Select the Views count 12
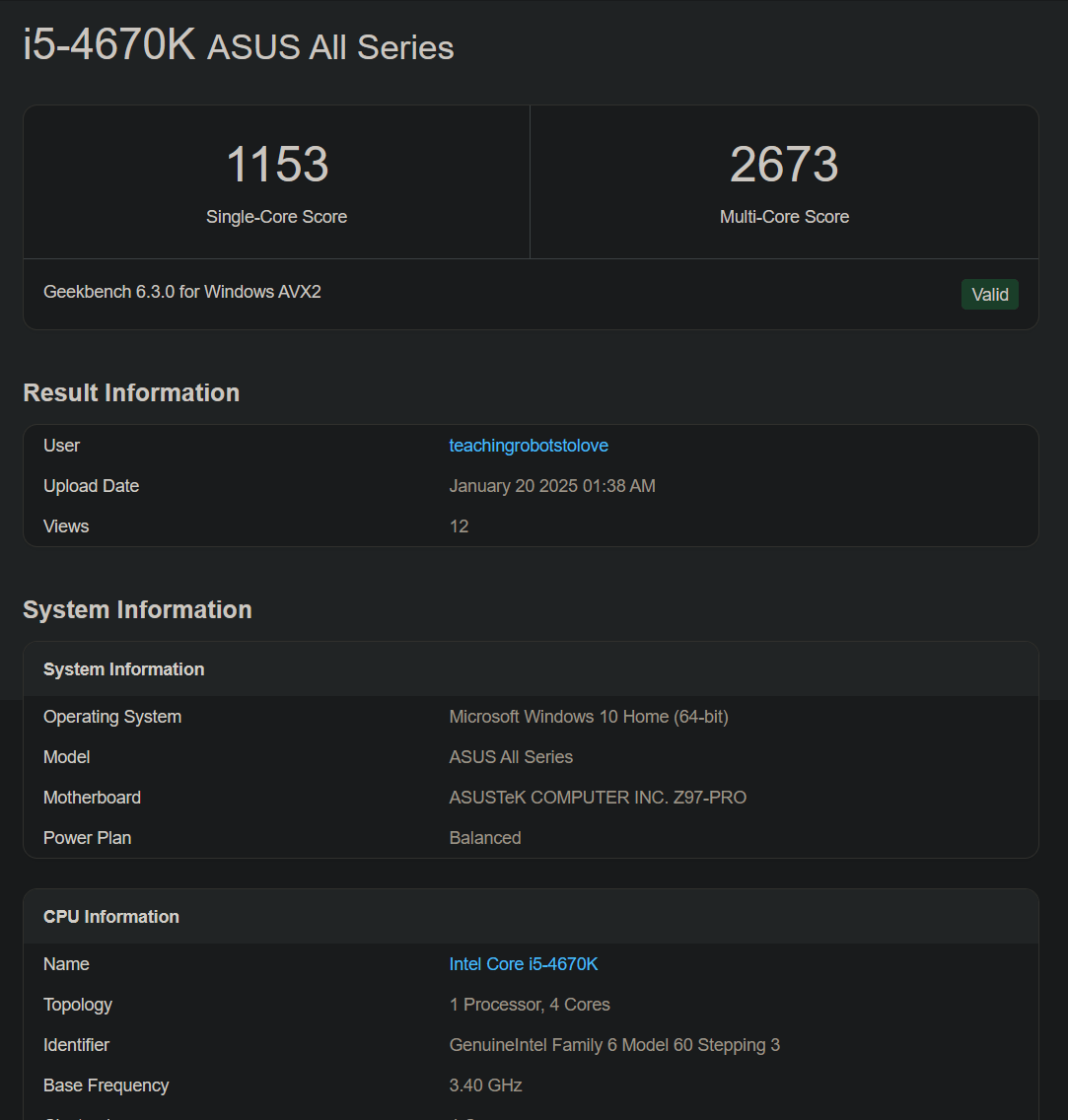 pos(459,526)
